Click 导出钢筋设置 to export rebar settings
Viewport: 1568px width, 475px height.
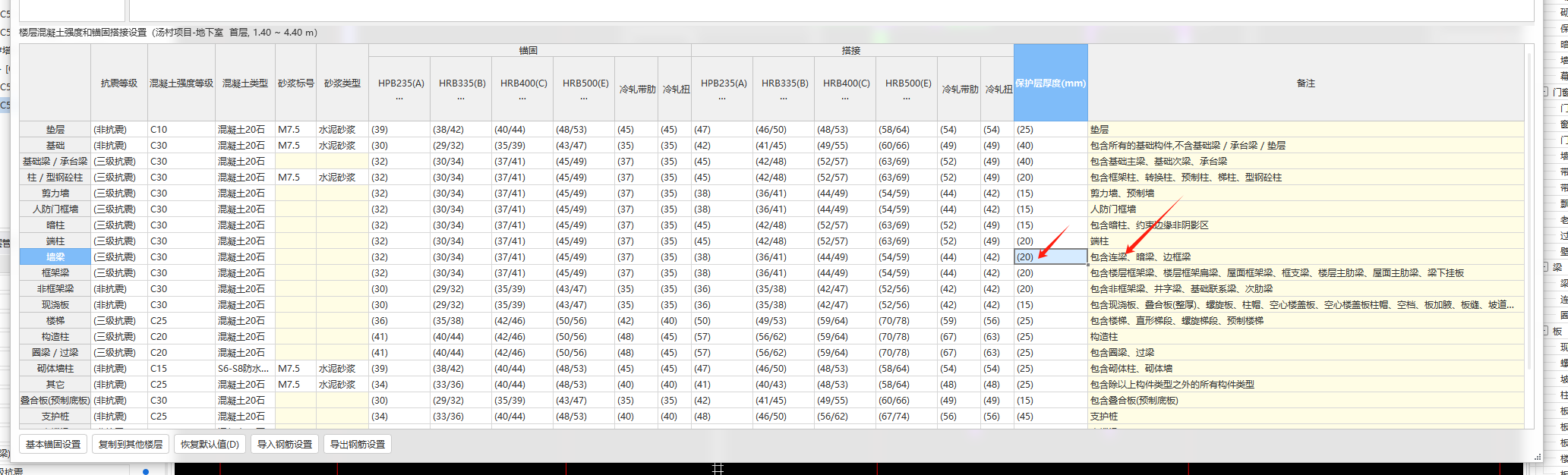[358, 444]
